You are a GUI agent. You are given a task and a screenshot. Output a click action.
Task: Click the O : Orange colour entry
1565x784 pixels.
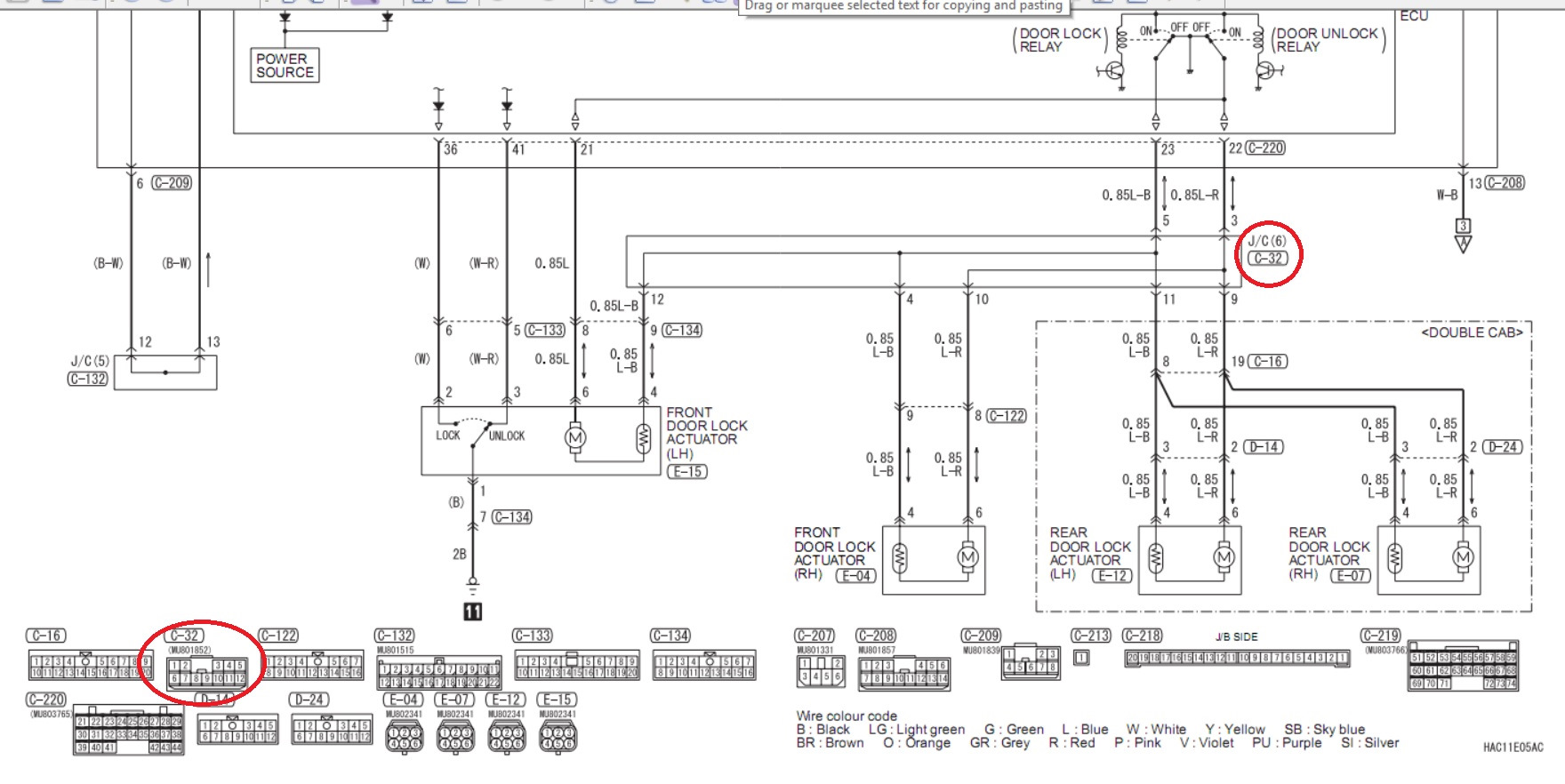pyautogui.click(x=917, y=743)
